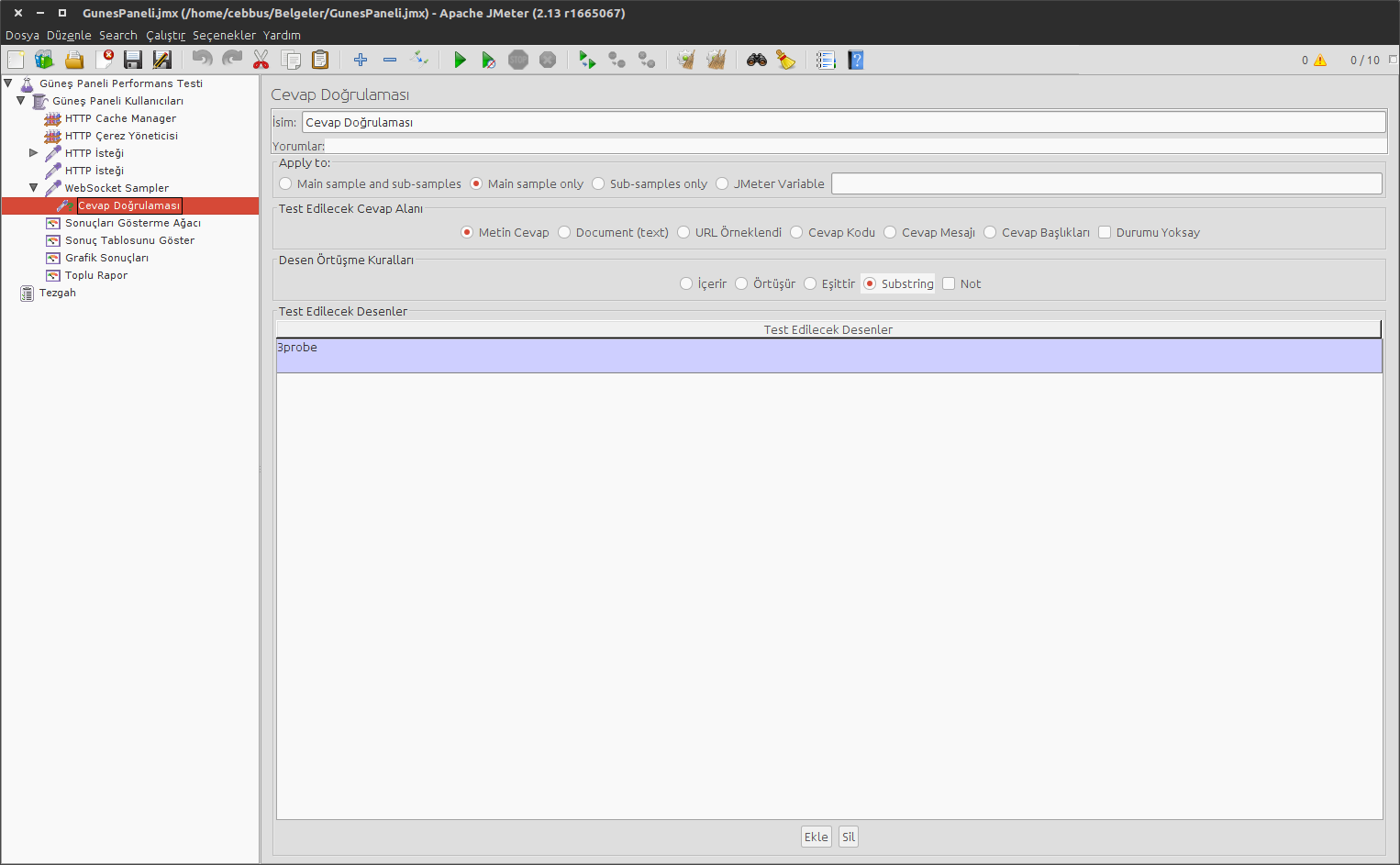Select Cevap Kodu radio option
Viewport: 1400px width, 865px height.
(796, 233)
